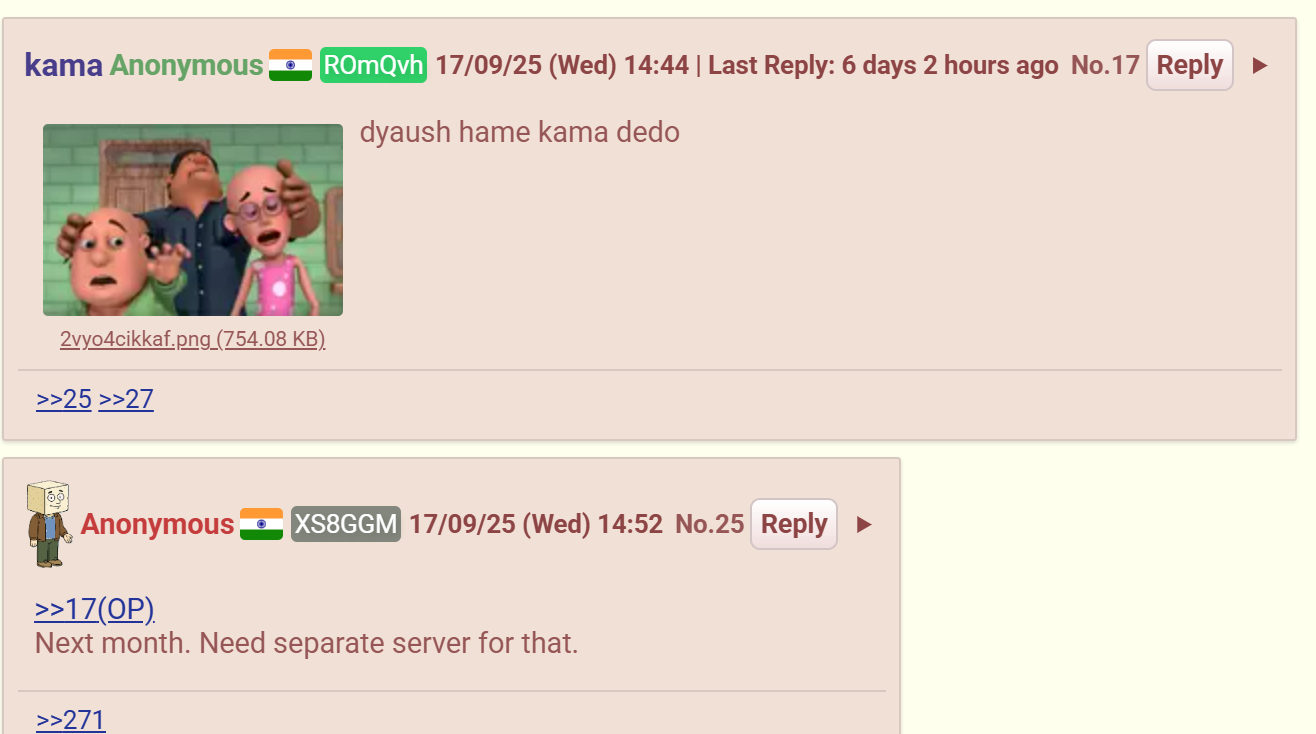1316x734 pixels.
Task: Click the red Anonymous name on post No.25
Action: click(x=157, y=524)
